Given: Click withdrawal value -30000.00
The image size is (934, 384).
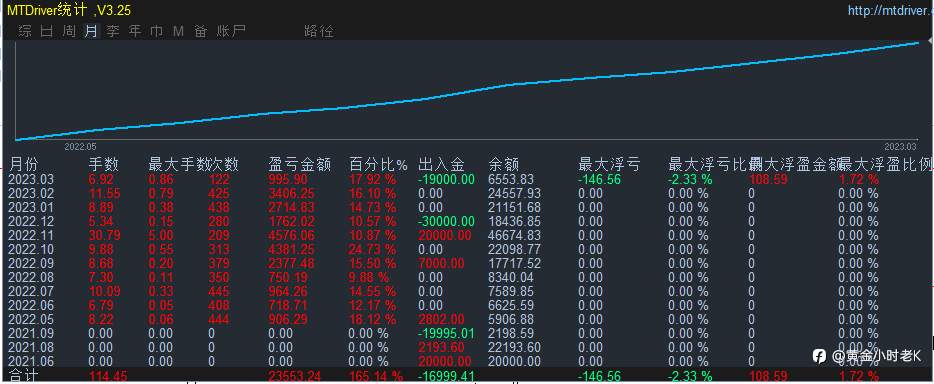Looking at the screenshot, I should pos(447,221).
